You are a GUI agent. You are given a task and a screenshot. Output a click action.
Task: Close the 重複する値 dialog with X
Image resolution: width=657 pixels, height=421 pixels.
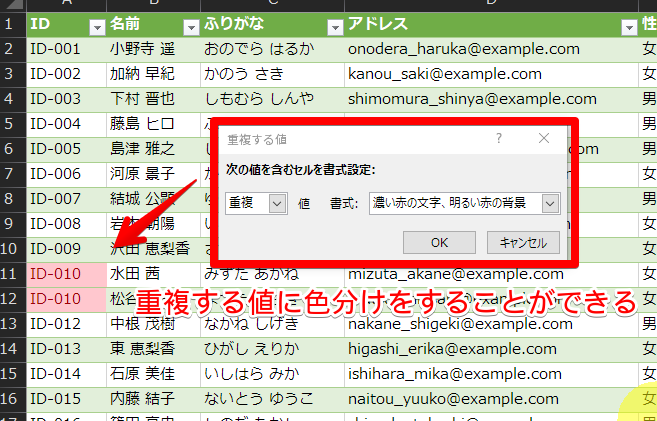(544, 139)
